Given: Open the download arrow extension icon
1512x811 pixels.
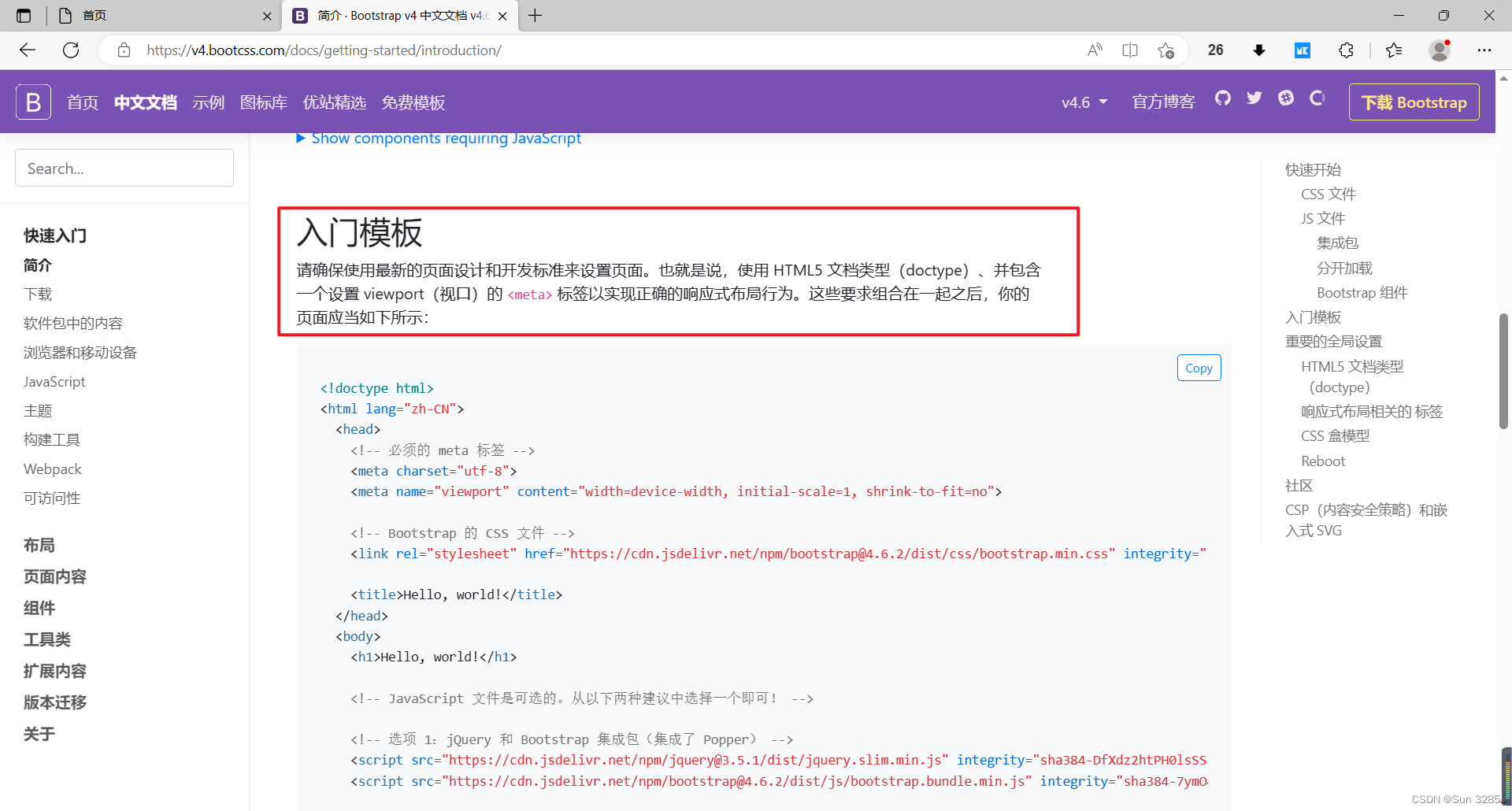Looking at the screenshot, I should pyautogui.click(x=1258, y=50).
